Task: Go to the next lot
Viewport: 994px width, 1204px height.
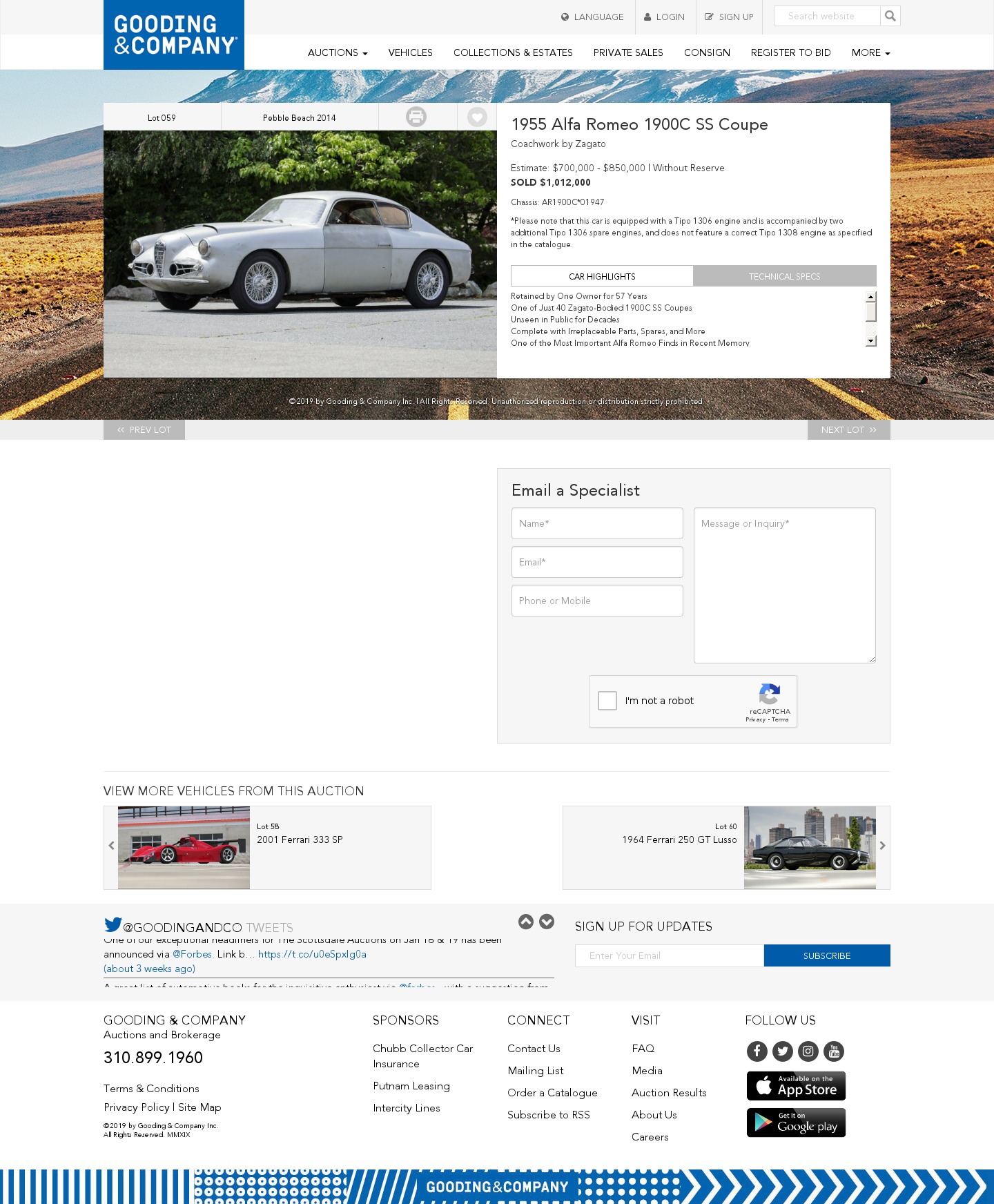Action: click(849, 429)
